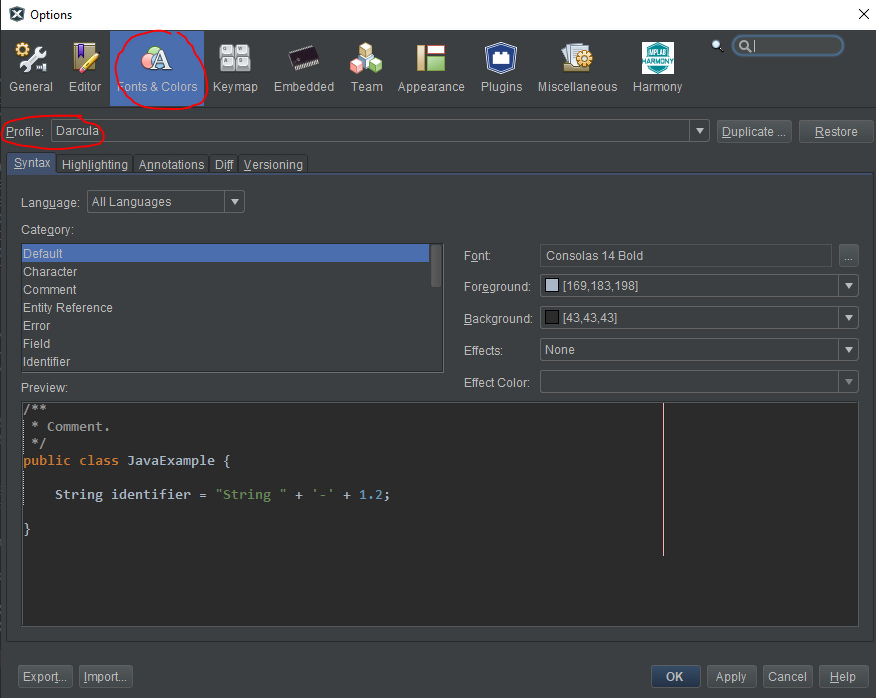Open Help for the options dialog
The image size is (876, 698).
pyautogui.click(x=842, y=677)
